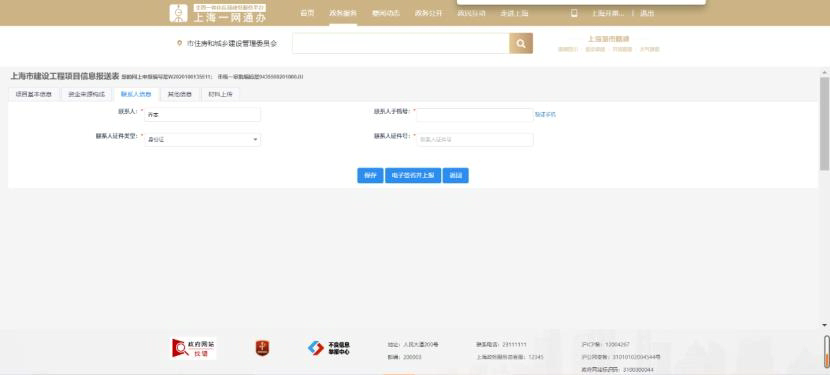Click the 上海一网通办 logo icon
Image resolution: width=830 pixels, height=375 pixels.
click(178, 13)
